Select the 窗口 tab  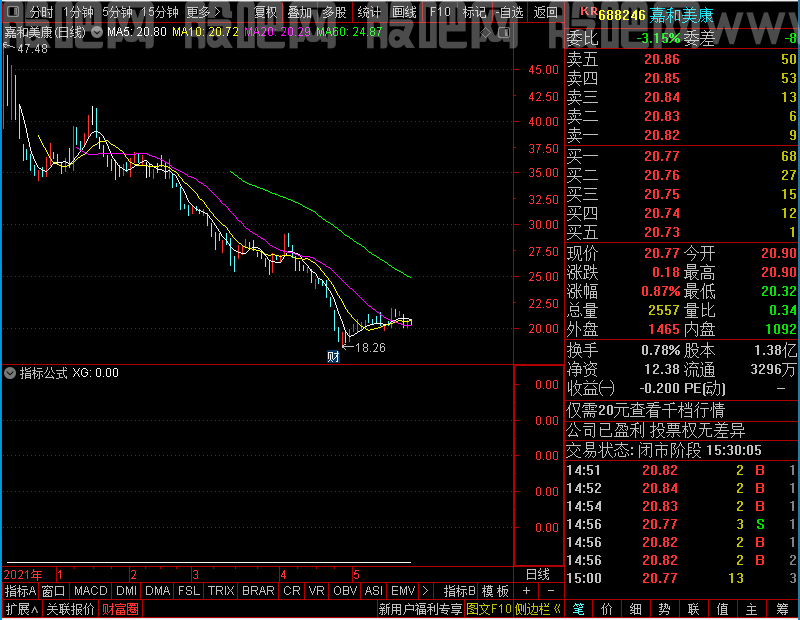click(x=54, y=591)
